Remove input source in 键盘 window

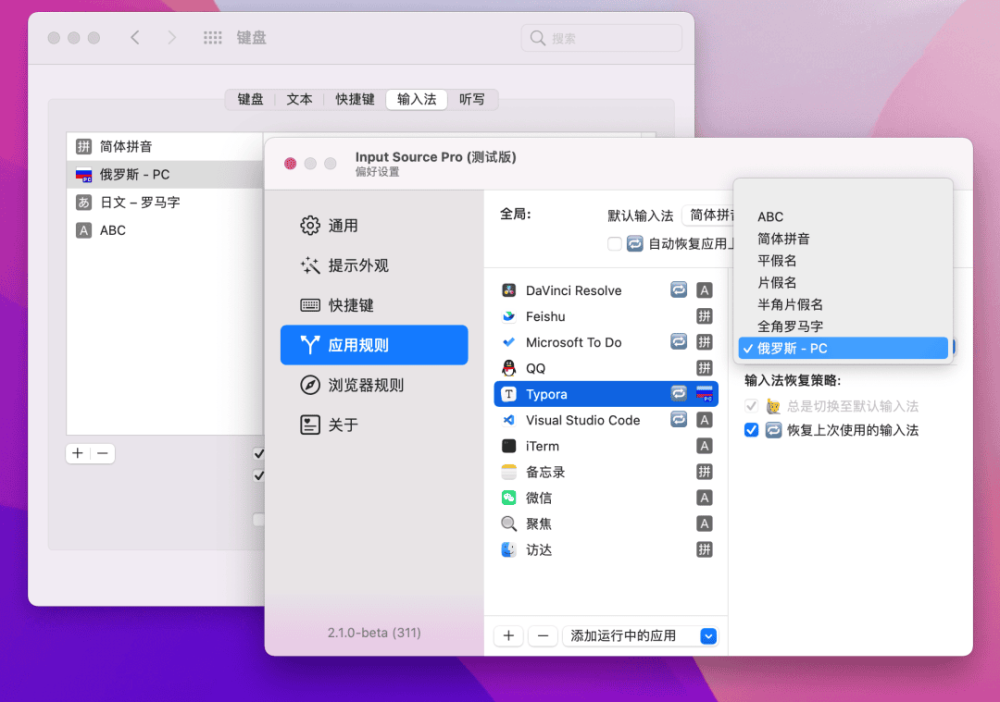click(103, 453)
